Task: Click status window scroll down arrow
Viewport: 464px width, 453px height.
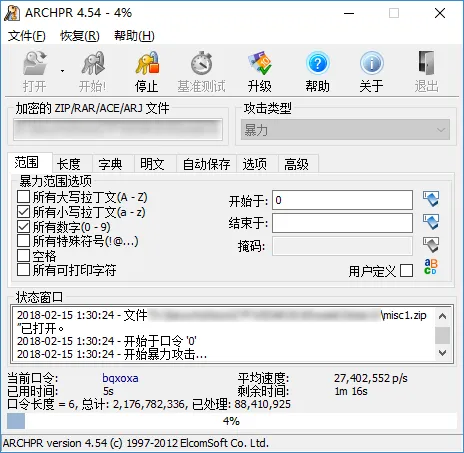Action: (x=442, y=352)
